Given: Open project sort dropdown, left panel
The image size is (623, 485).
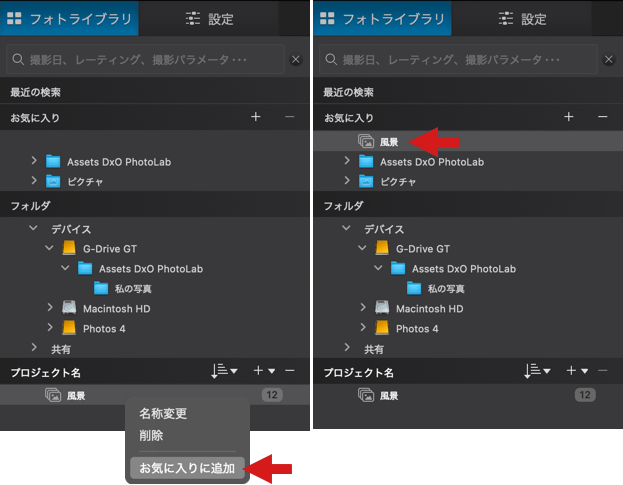Looking at the screenshot, I should coord(224,371).
